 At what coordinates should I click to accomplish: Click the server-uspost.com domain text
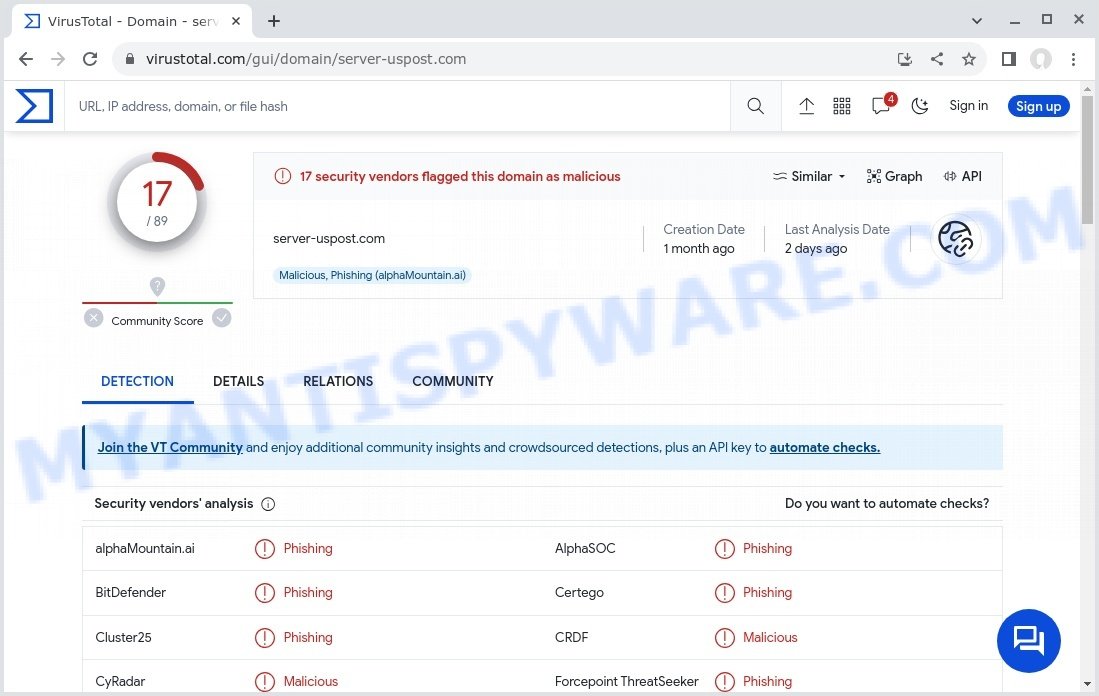coord(329,239)
